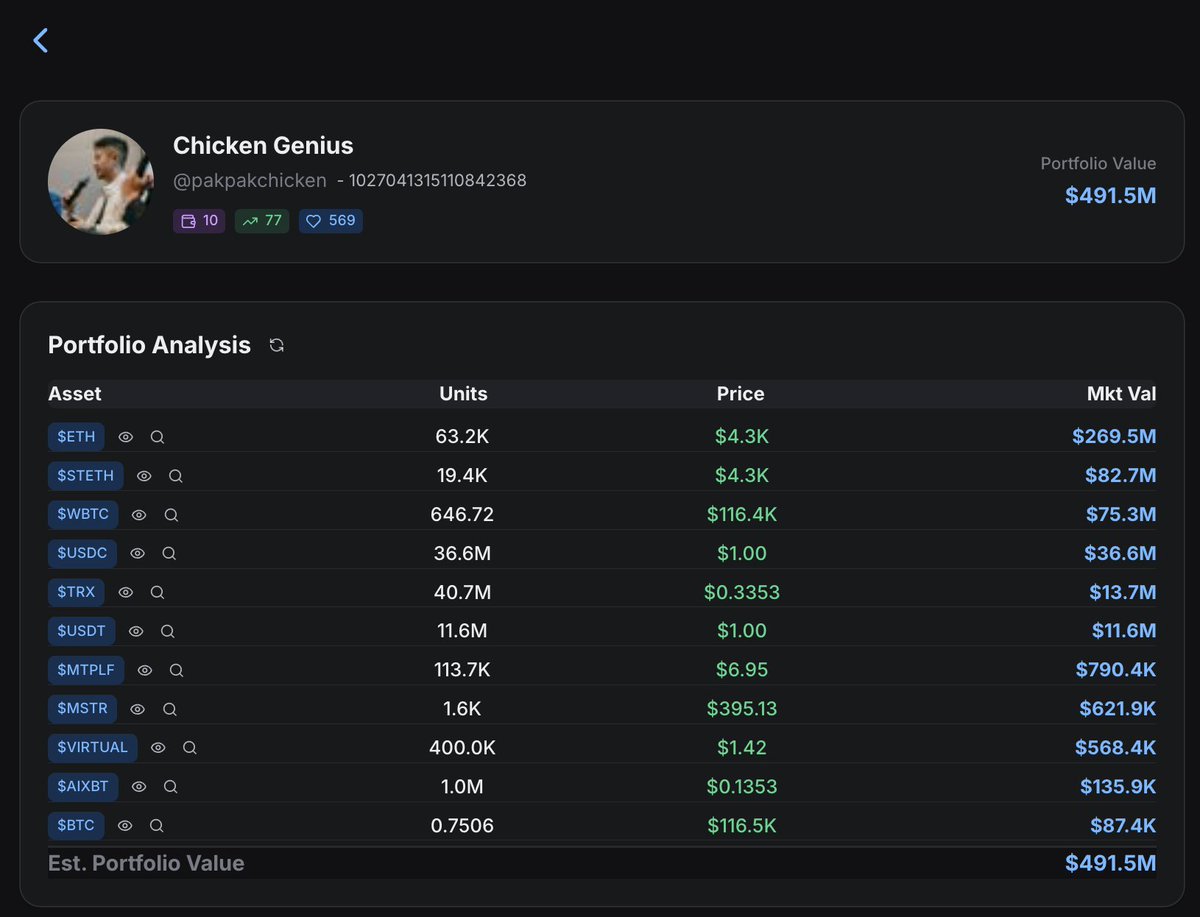Viewport: 1200px width, 917px height.
Task: Search icon next to $WBTC
Action: (171, 515)
